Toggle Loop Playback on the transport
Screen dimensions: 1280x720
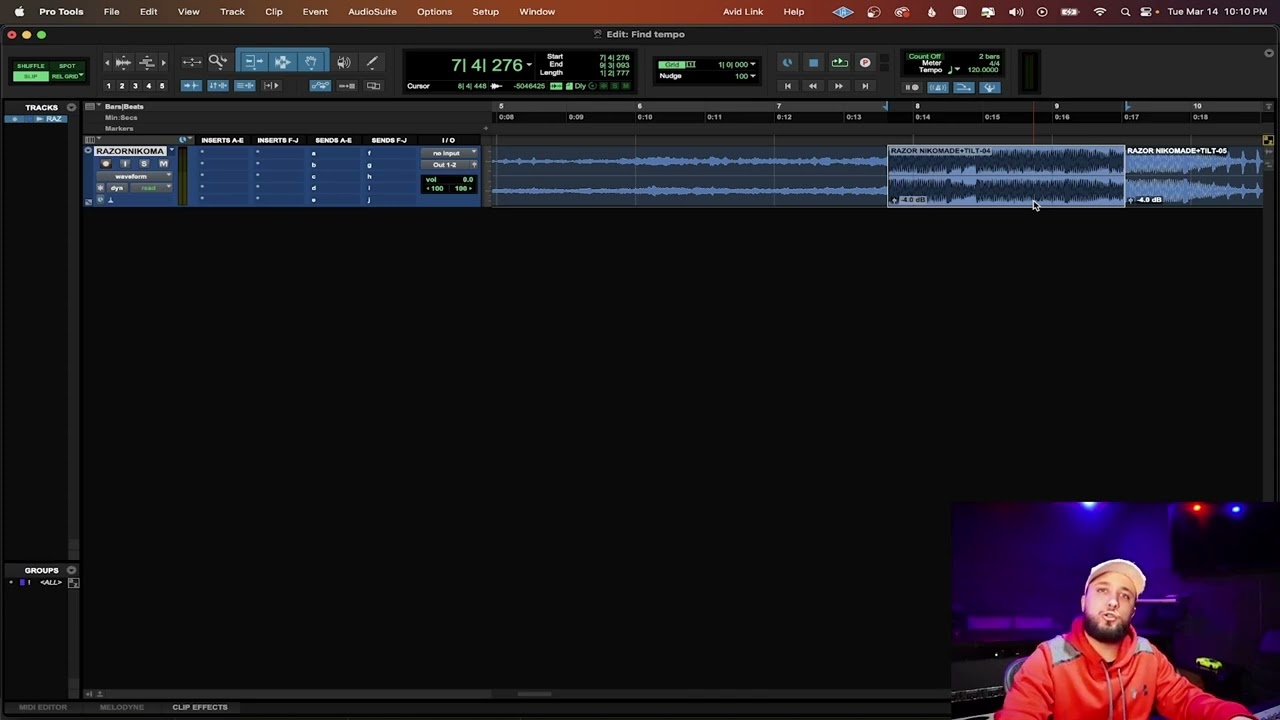pos(839,63)
